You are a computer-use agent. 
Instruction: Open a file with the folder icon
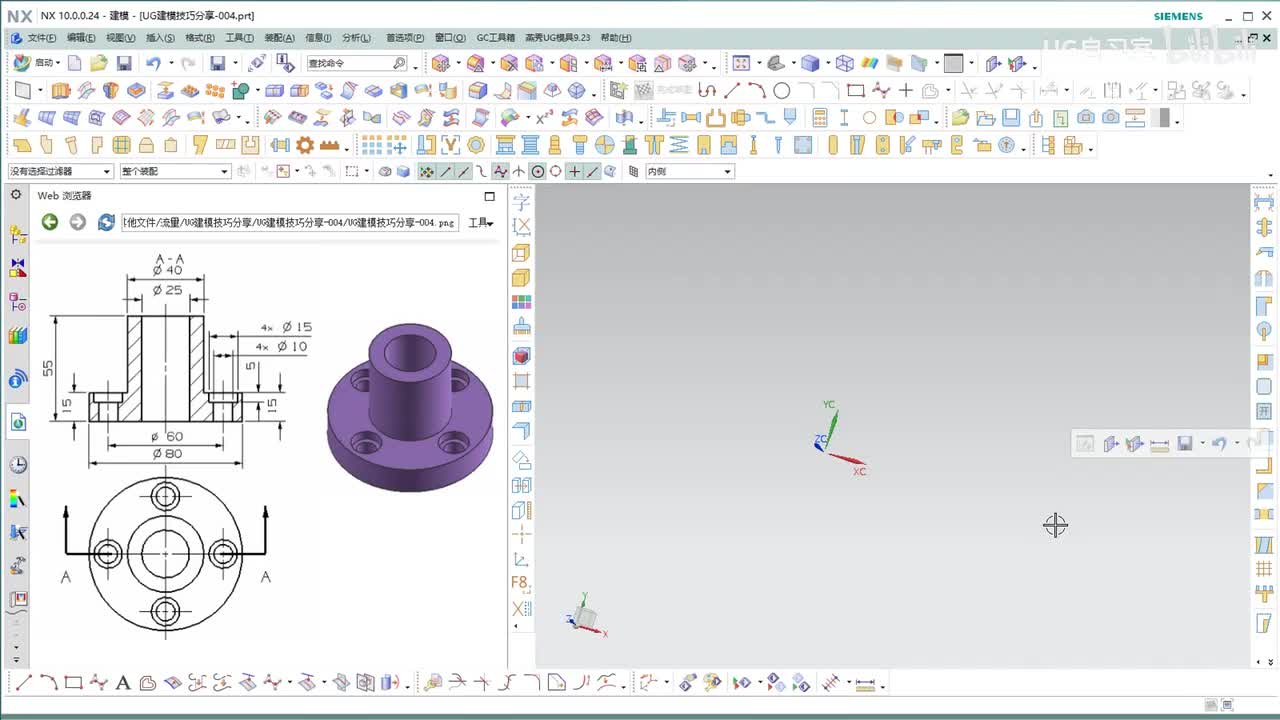point(99,63)
